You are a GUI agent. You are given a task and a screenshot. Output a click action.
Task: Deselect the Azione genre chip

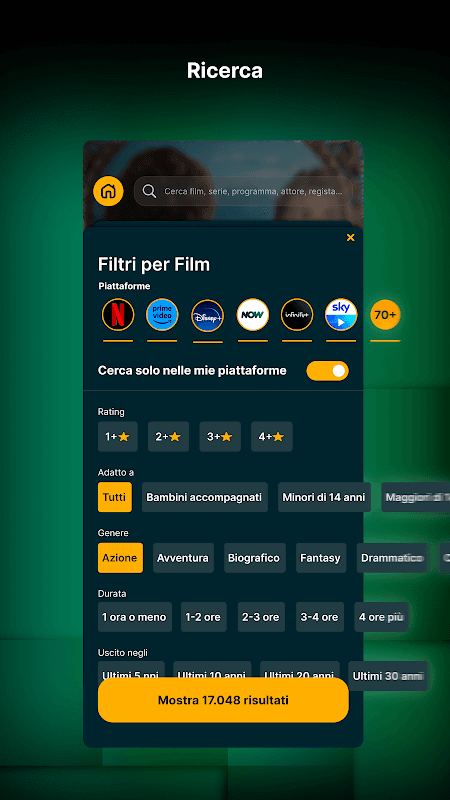(x=120, y=558)
